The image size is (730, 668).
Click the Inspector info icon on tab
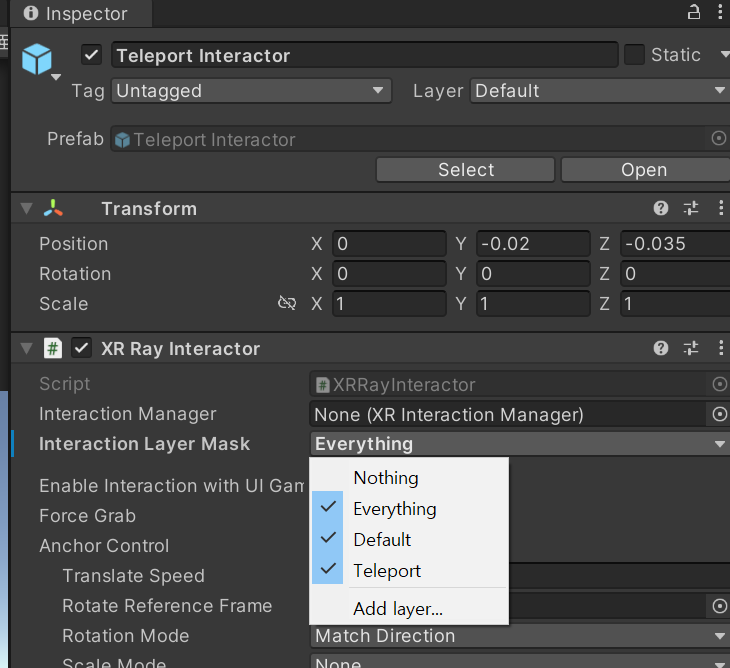pos(31,13)
